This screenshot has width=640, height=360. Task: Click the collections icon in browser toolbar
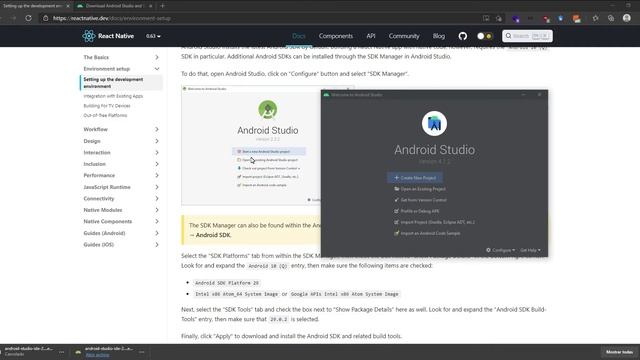pyautogui.click(x=611, y=18)
